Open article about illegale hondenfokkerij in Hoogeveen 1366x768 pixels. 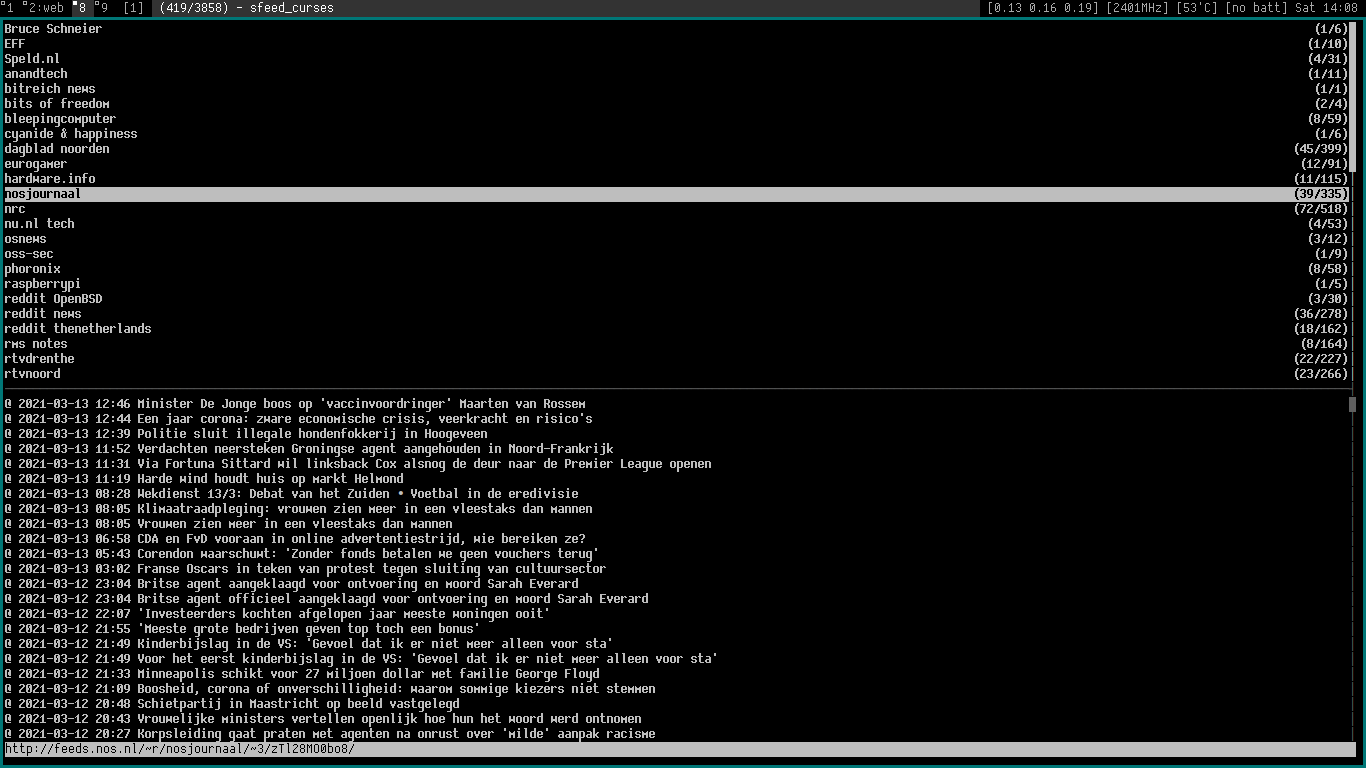(x=312, y=434)
